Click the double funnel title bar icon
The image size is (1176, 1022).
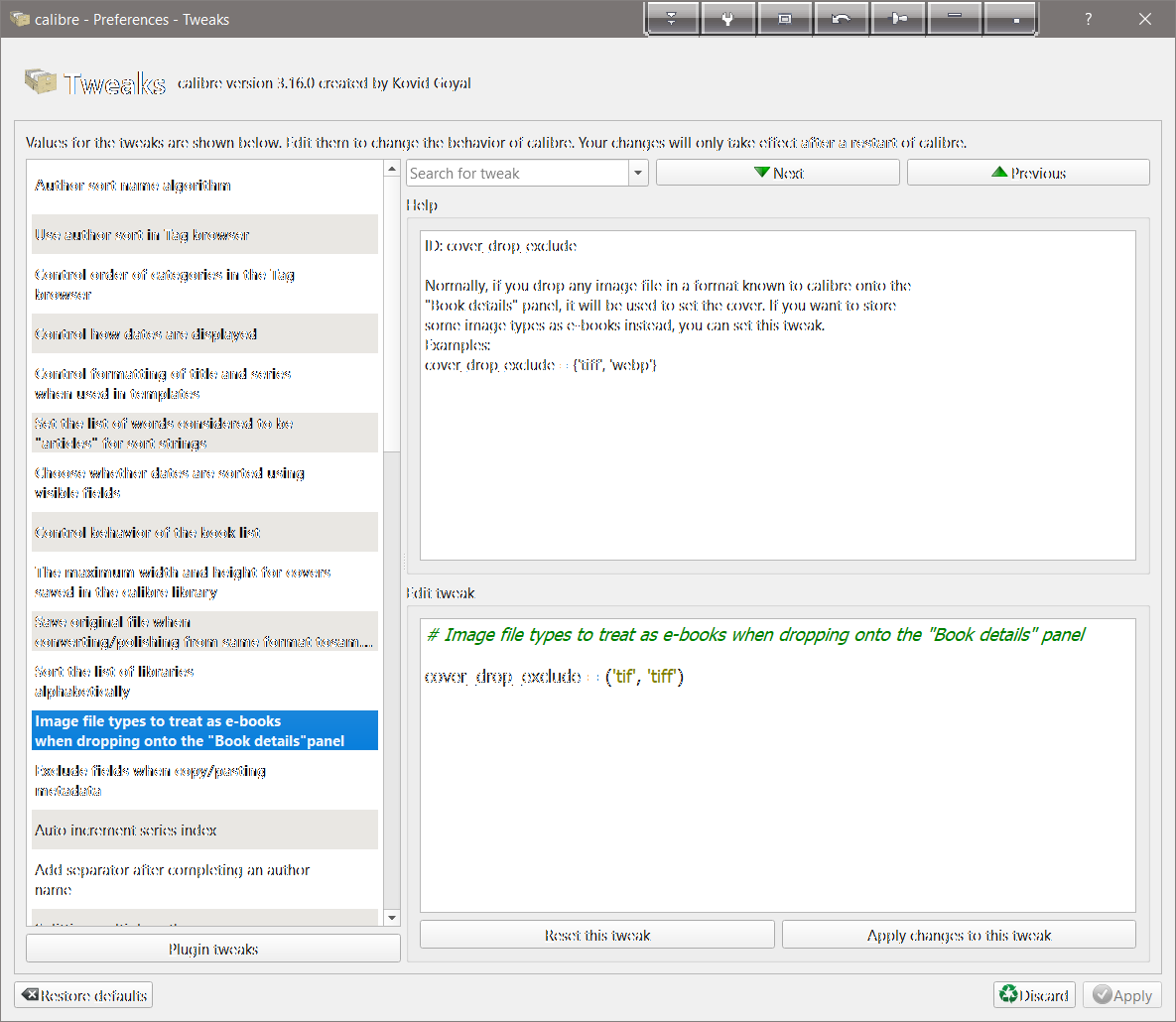[671, 19]
